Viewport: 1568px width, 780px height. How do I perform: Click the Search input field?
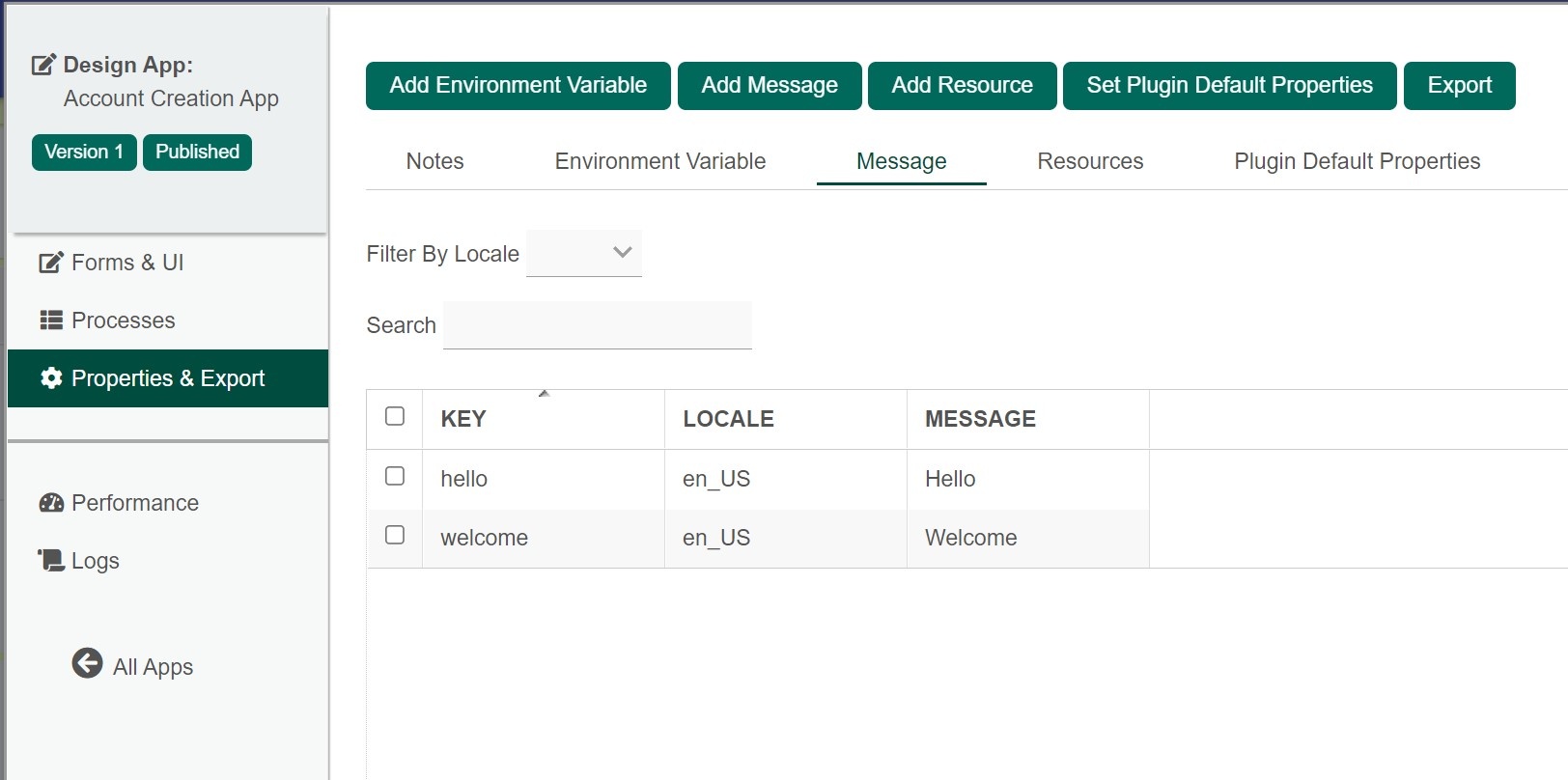coord(597,325)
